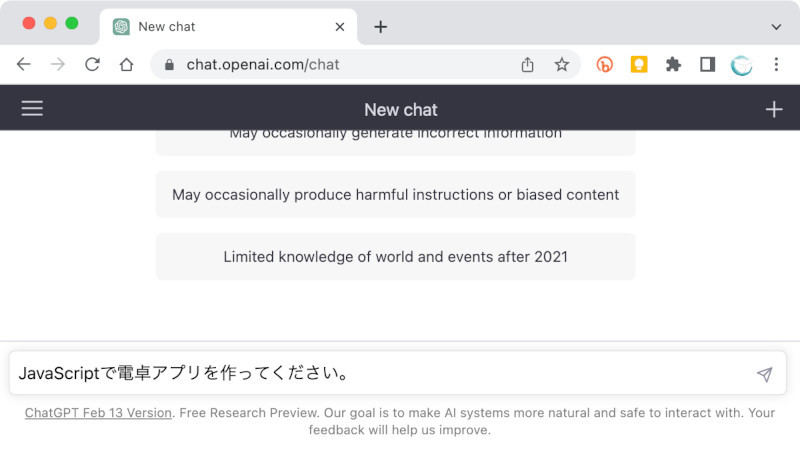Close the New chat tab

click(341, 27)
